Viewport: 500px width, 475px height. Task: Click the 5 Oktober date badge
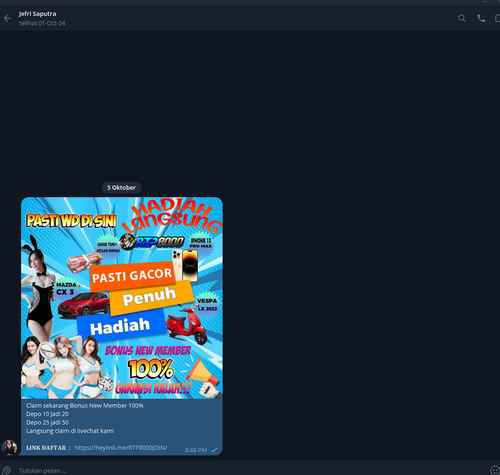121,188
